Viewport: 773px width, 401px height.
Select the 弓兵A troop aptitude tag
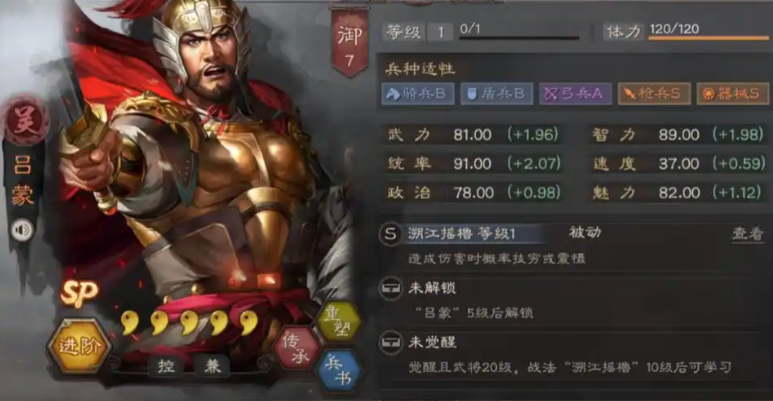575,93
